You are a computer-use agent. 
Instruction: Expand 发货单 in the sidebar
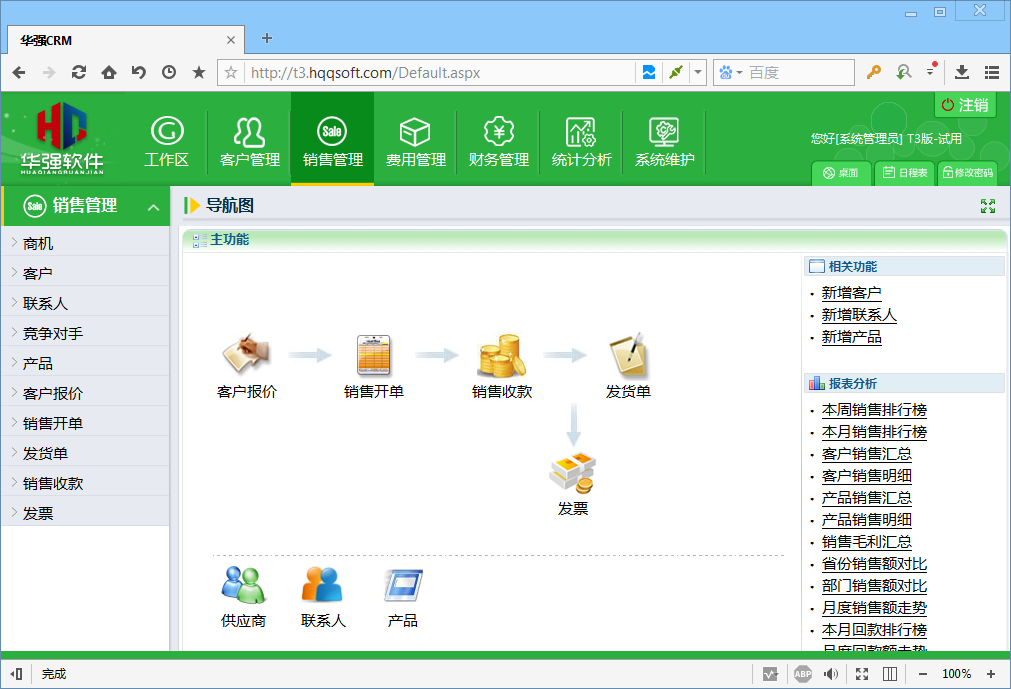tap(86, 453)
